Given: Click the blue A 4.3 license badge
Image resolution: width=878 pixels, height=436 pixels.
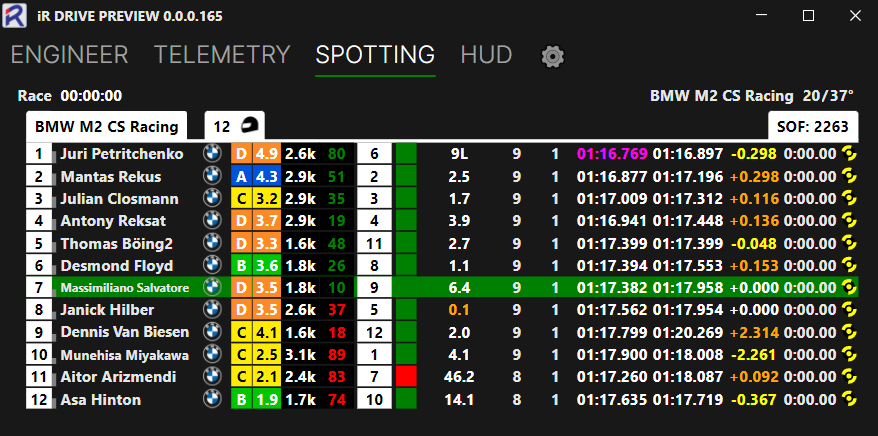Looking at the screenshot, I should point(255,177).
